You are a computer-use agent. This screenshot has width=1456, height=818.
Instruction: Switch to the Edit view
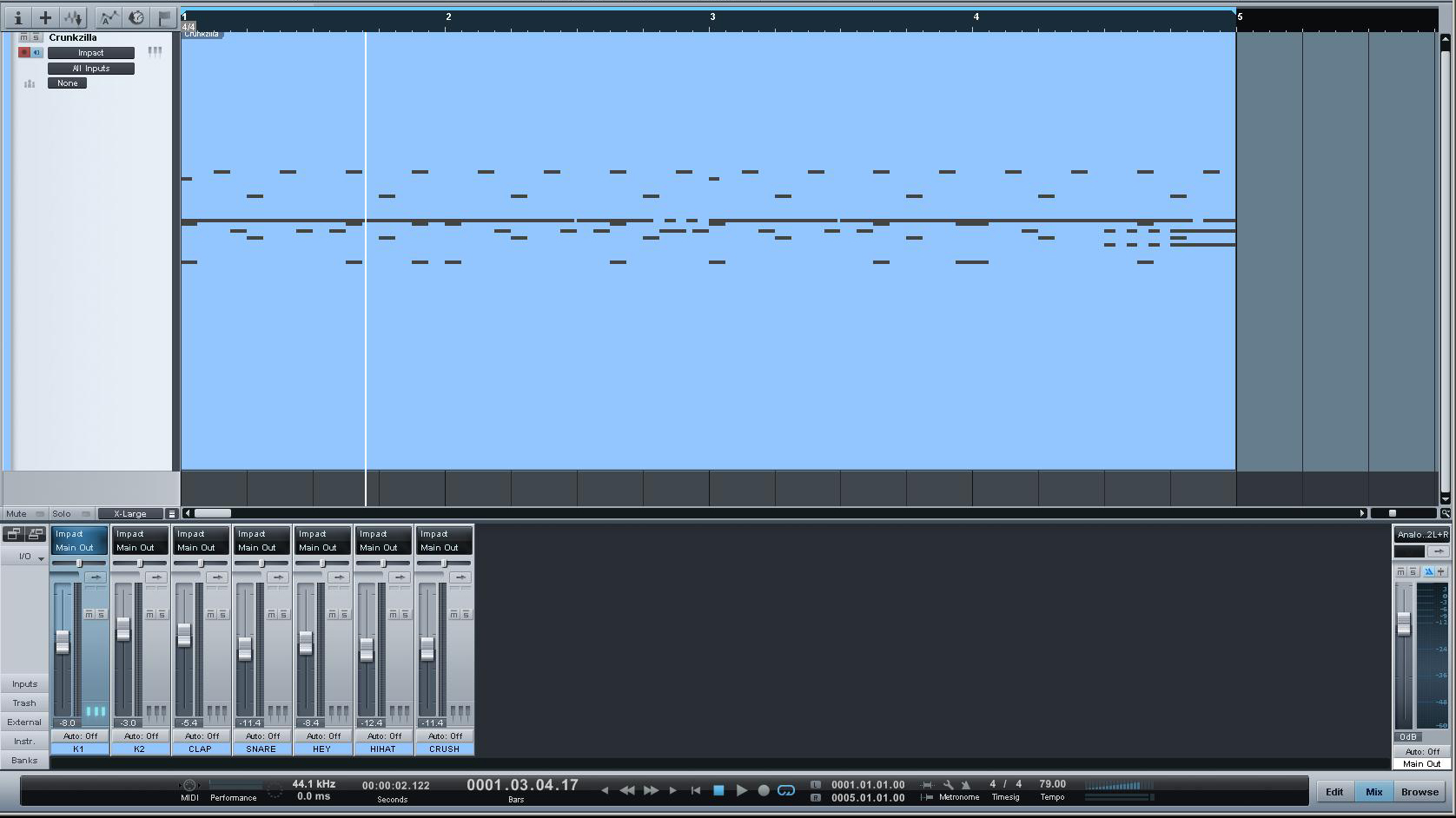pyautogui.click(x=1334, y=792)
